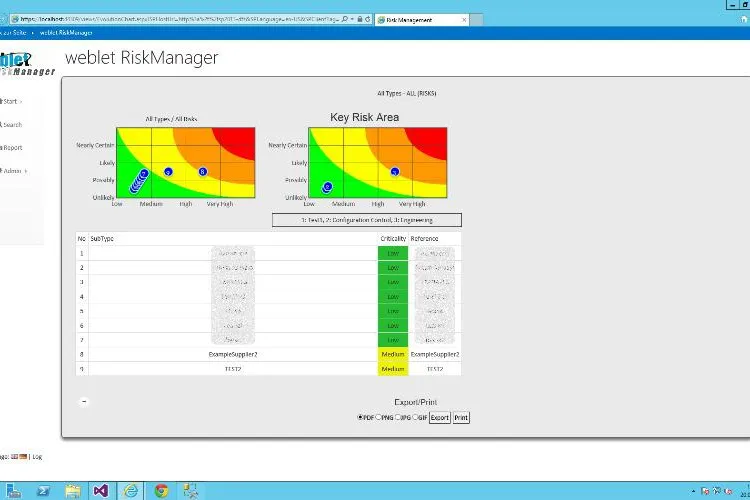The height and width of the screenshot is (500, 750).
Task: Click the red zone of Key Risk Area chart
Action: (431, 140)
